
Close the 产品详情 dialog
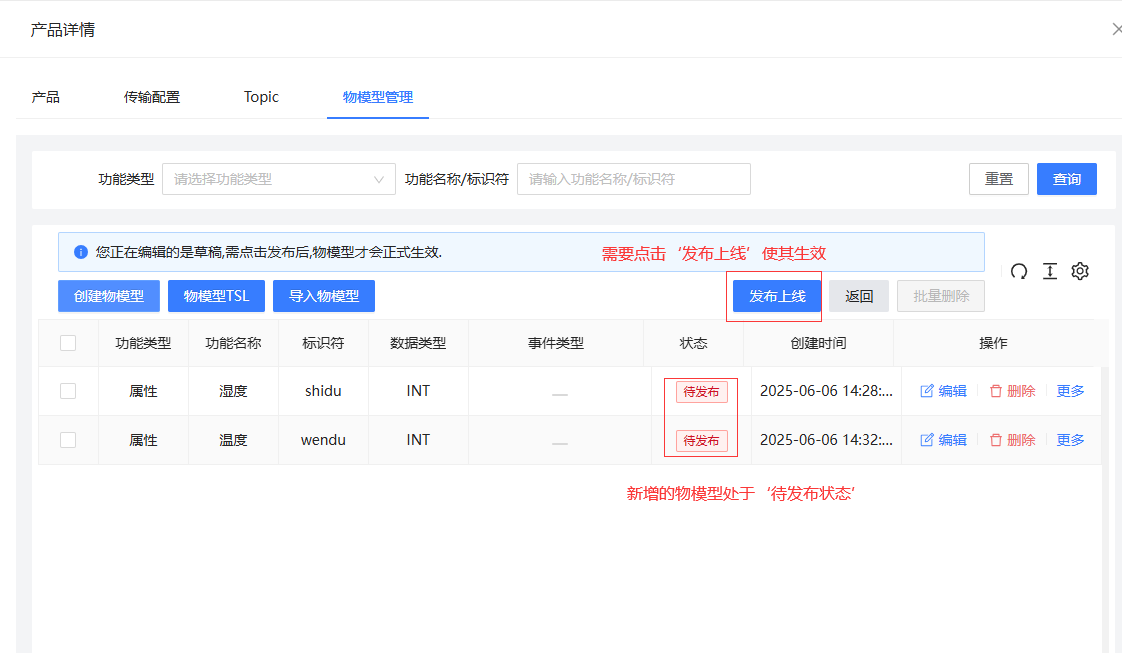coord(1116,30)
